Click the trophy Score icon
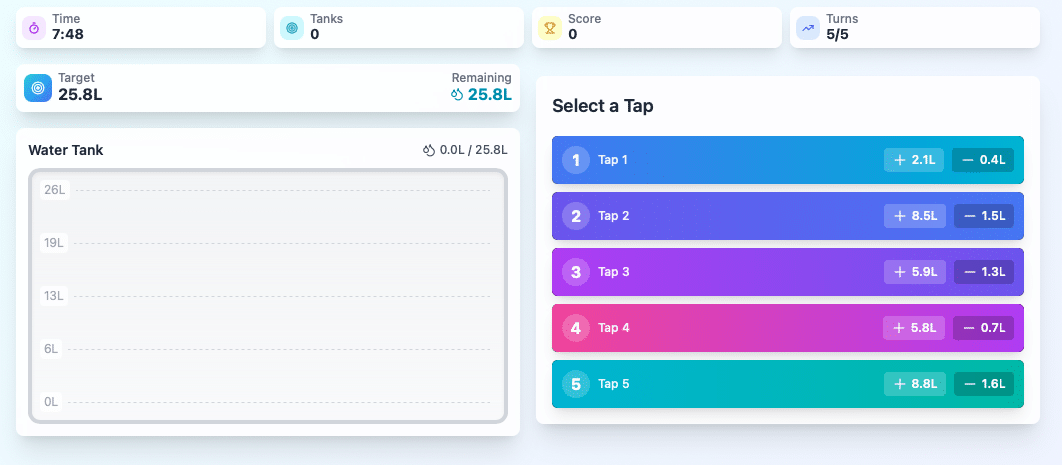This screenshot has width=1062, height=465. tap(549, 28)
